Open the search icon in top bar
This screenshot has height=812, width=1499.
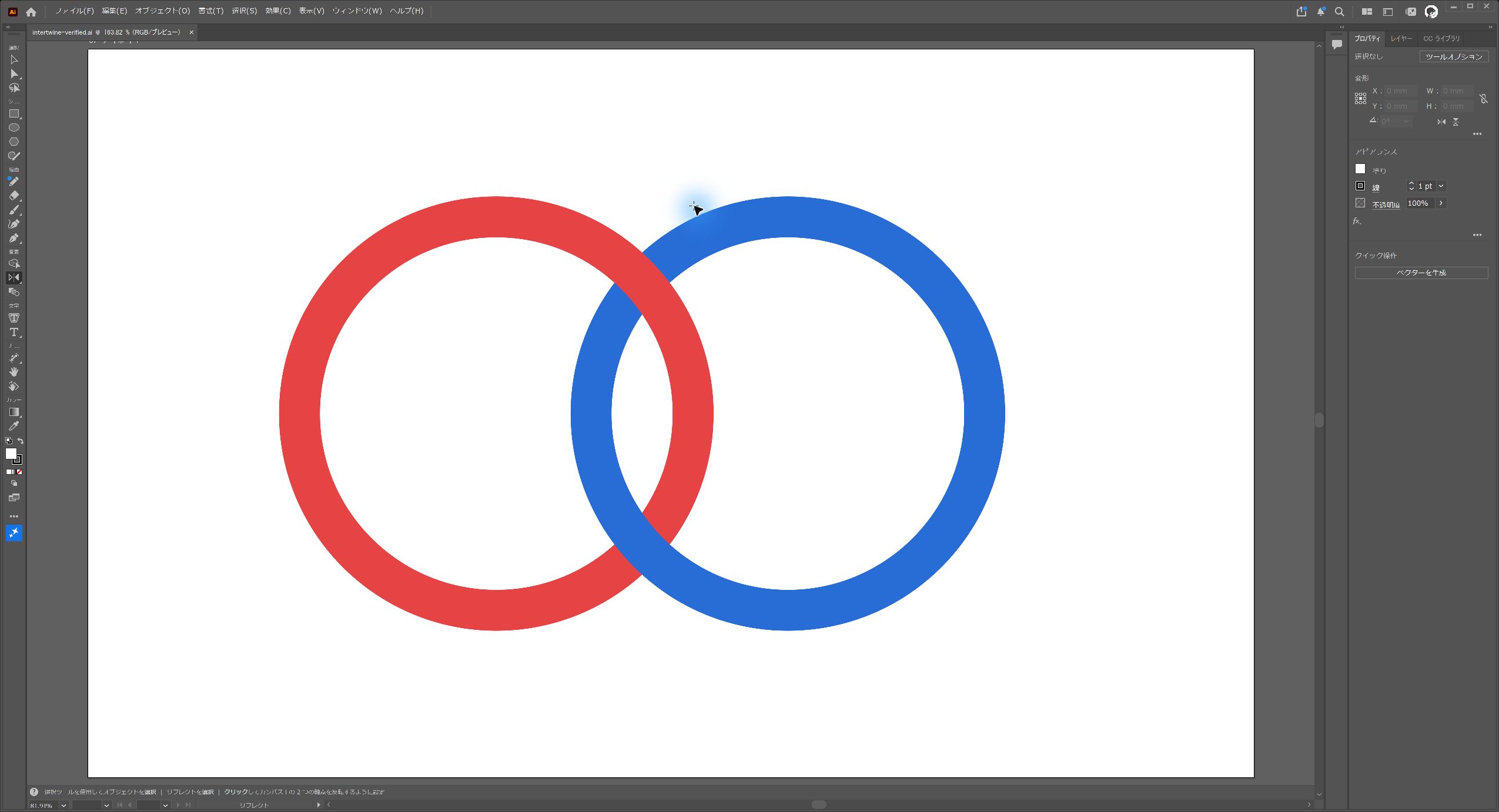(x=1340, y=12)
